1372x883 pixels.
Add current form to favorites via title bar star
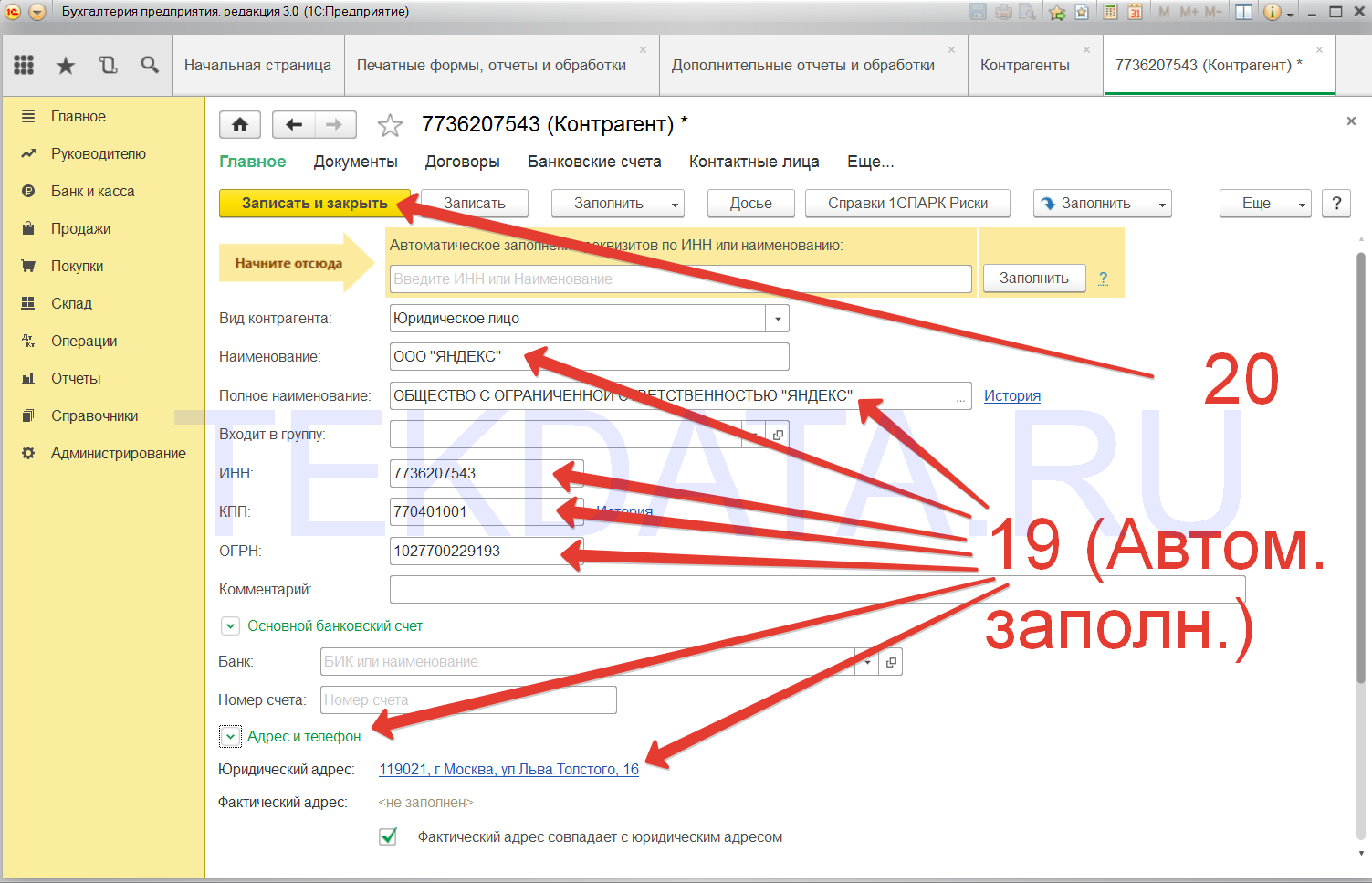coord(1057,12)
